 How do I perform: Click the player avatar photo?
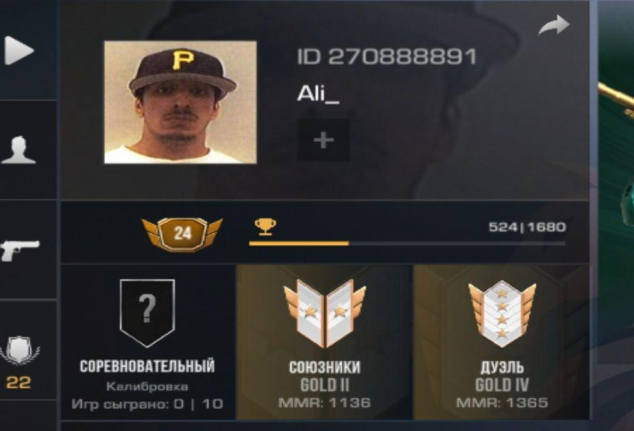(x=180, y=102)
